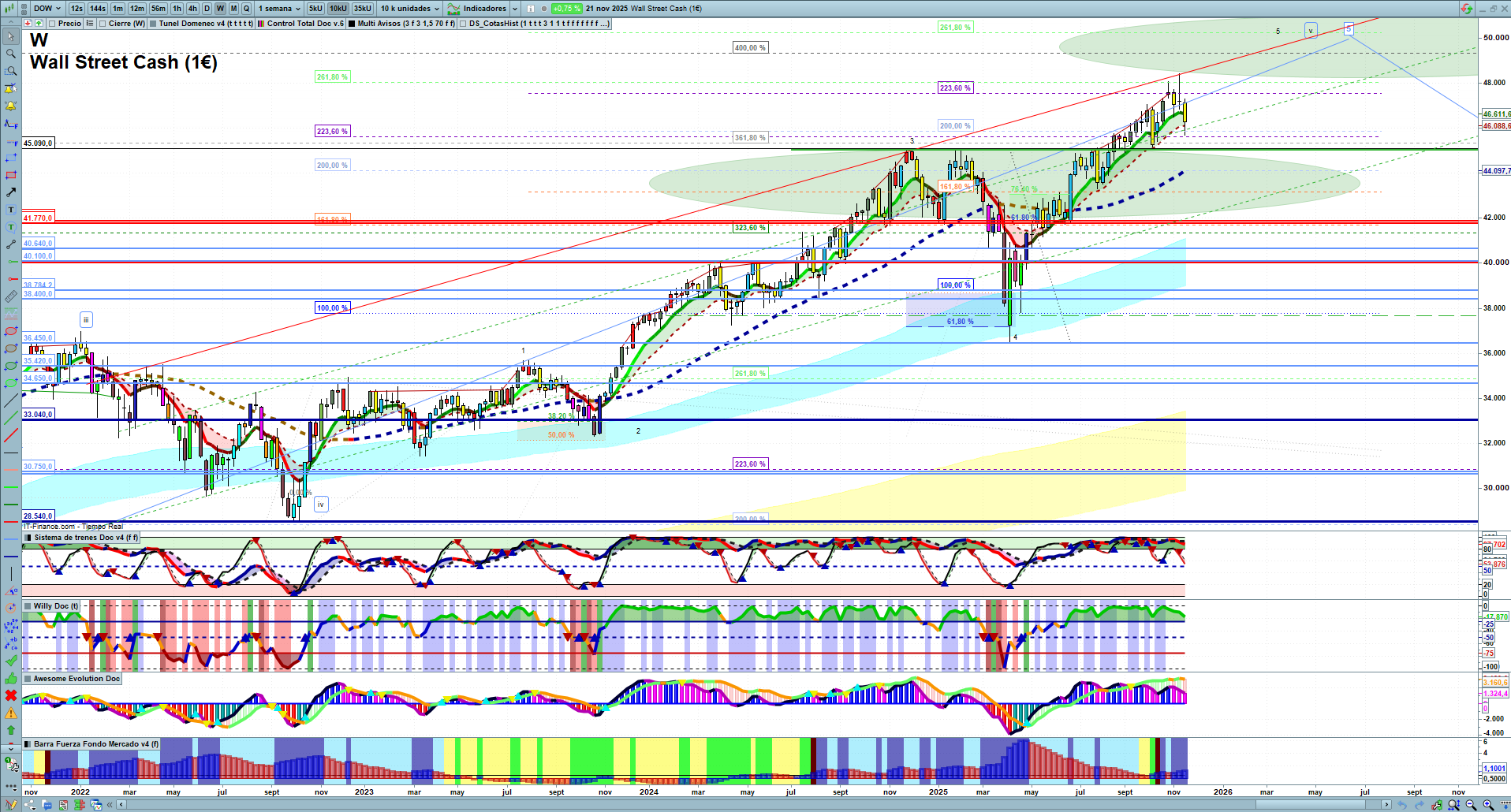Choose the black arrow drawing tool

[x=11, y=192]
